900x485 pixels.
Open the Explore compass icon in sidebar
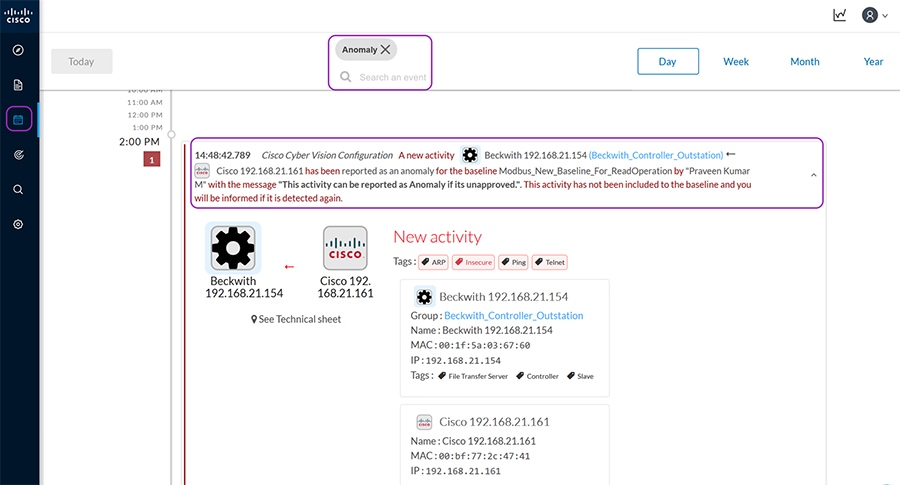(x=18, y=50)
